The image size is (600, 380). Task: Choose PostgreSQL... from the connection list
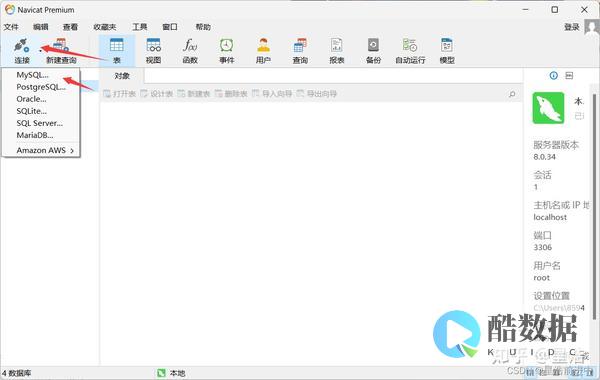tap(41, 87)
